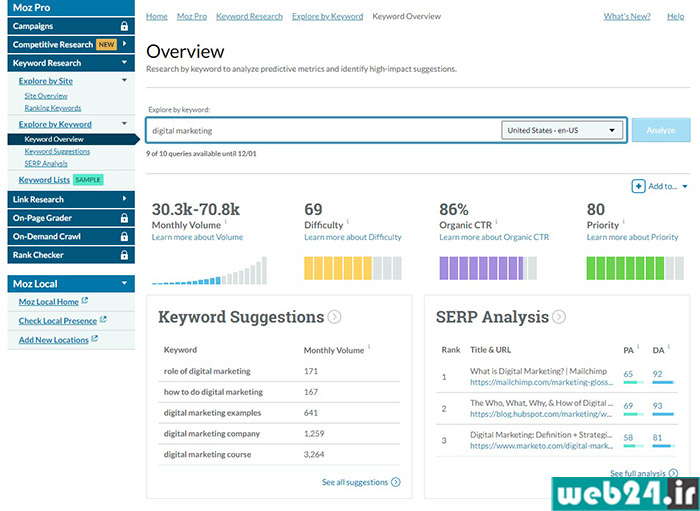
Task: Click the info icon beside PA column header
Action: (638, 347)
